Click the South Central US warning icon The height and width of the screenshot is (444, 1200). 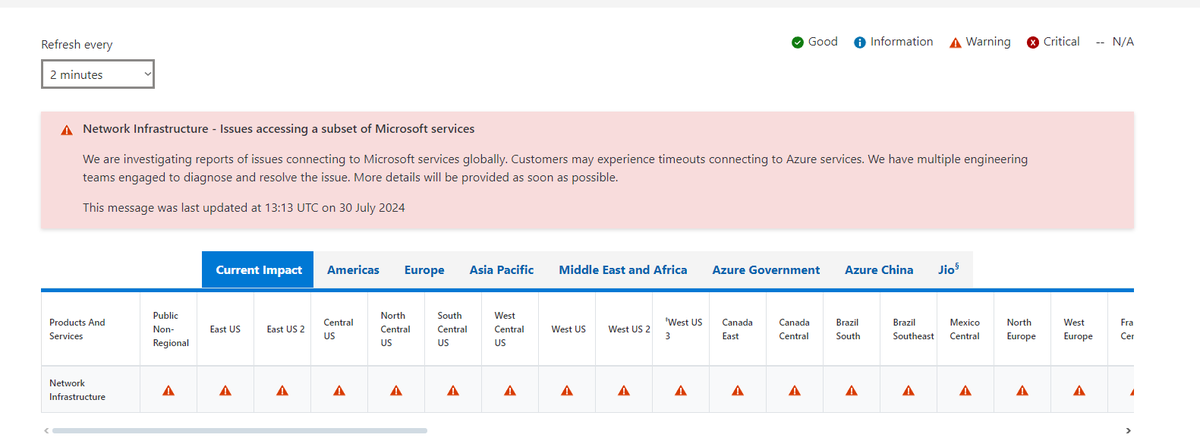click(453, 391)
